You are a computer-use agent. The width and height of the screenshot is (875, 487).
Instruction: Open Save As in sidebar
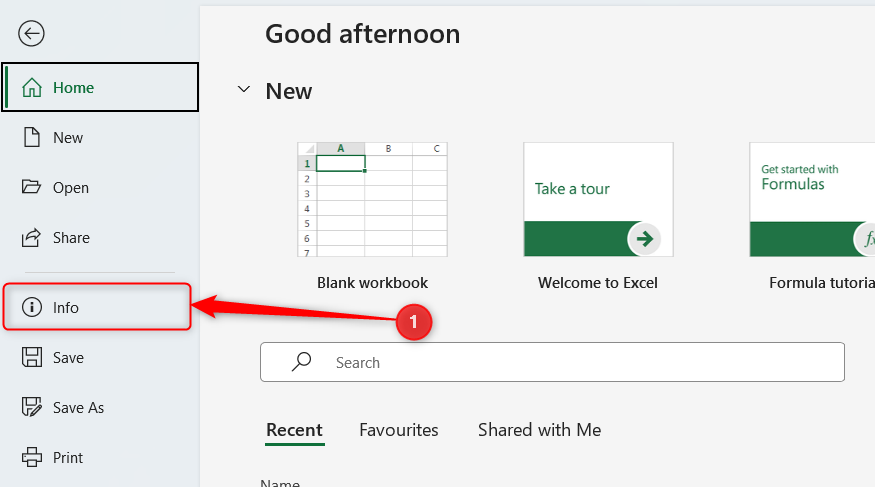100,407
